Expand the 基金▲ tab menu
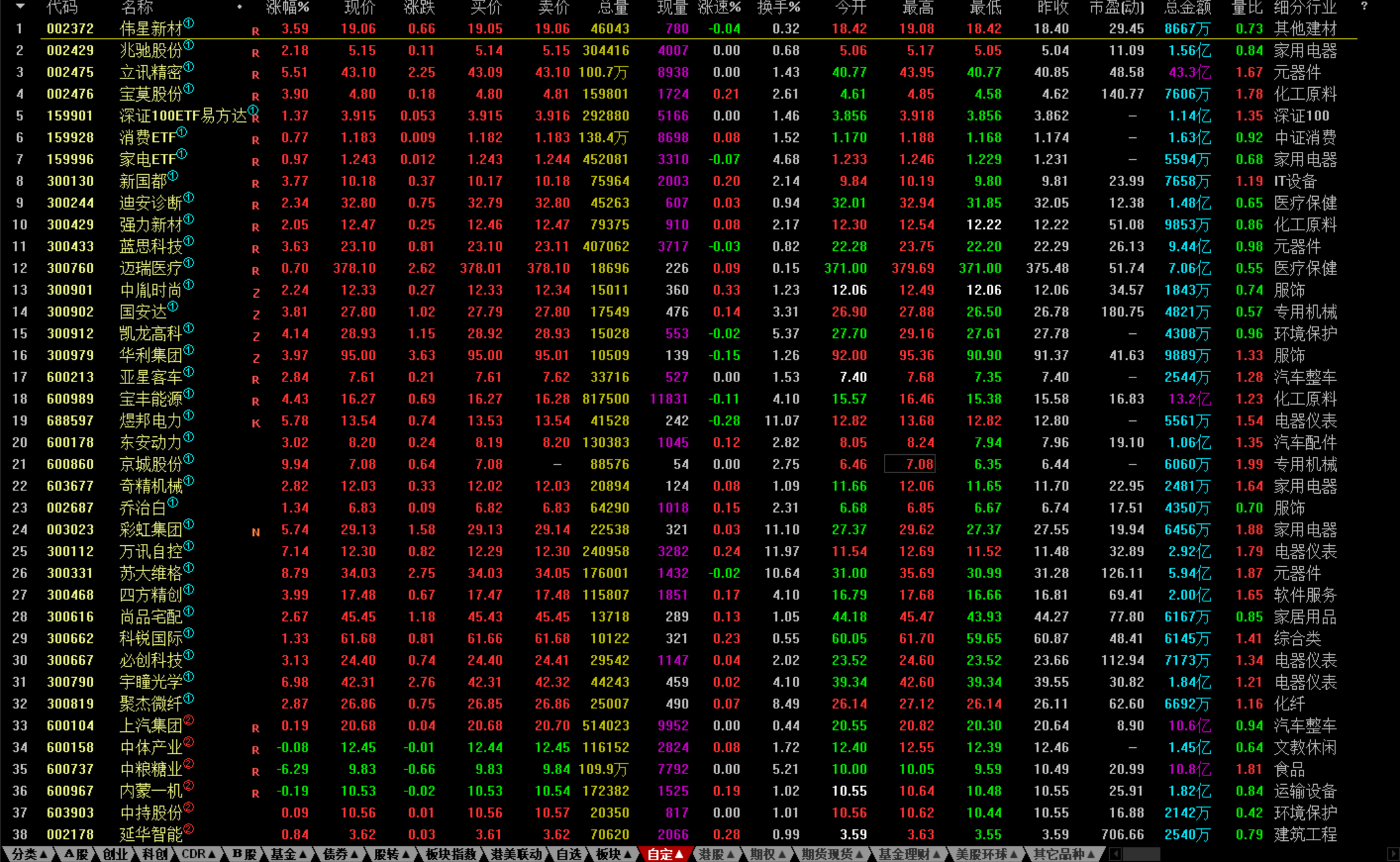Image resolution: width=1400 pixels, height=862 pixels. click(289, 854)
